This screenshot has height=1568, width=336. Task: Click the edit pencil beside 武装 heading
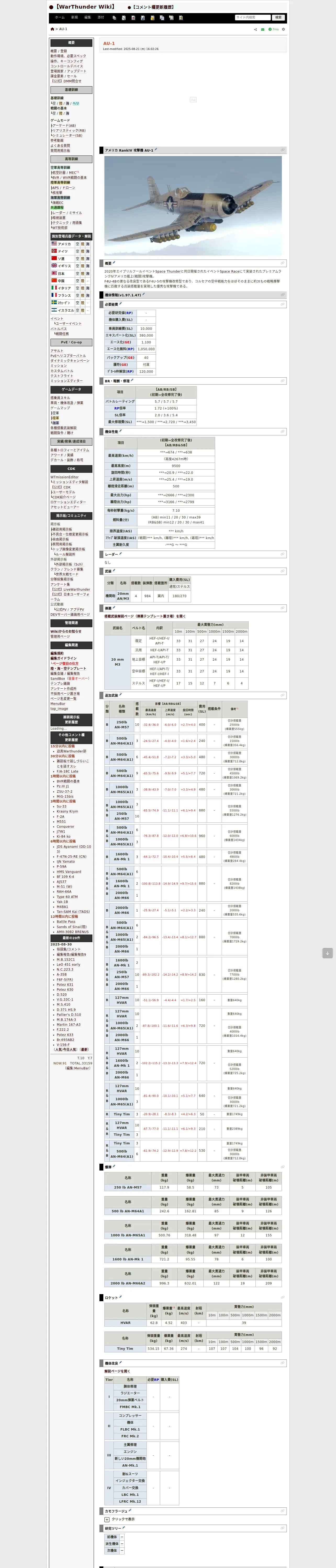114,570
